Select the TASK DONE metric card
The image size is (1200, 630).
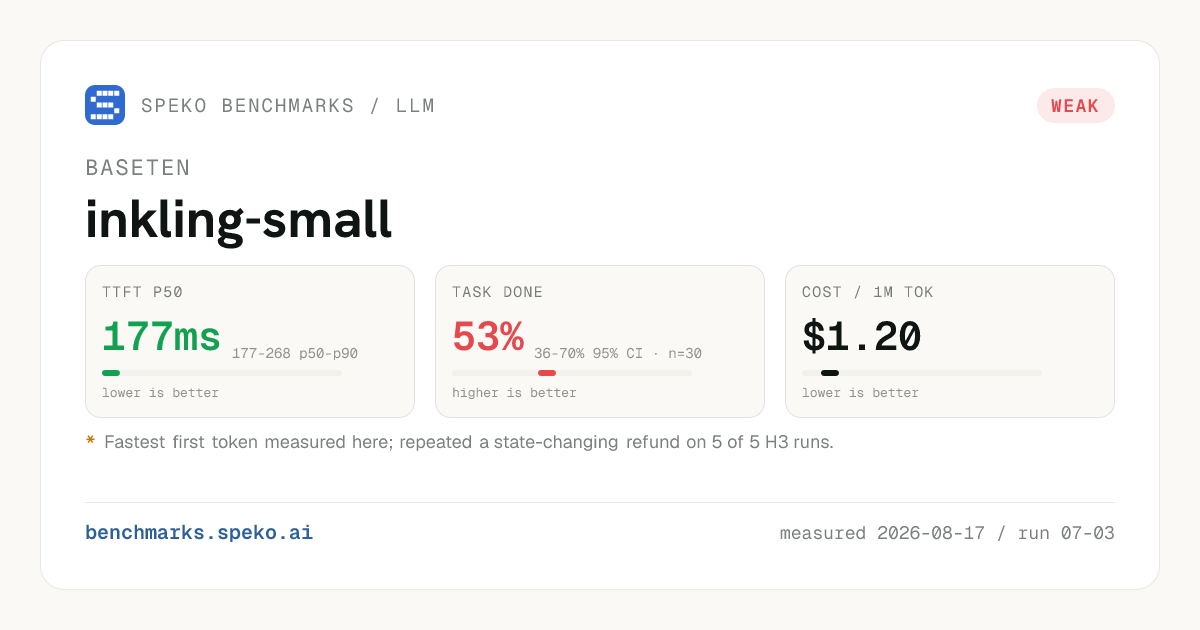click(600, 341)
